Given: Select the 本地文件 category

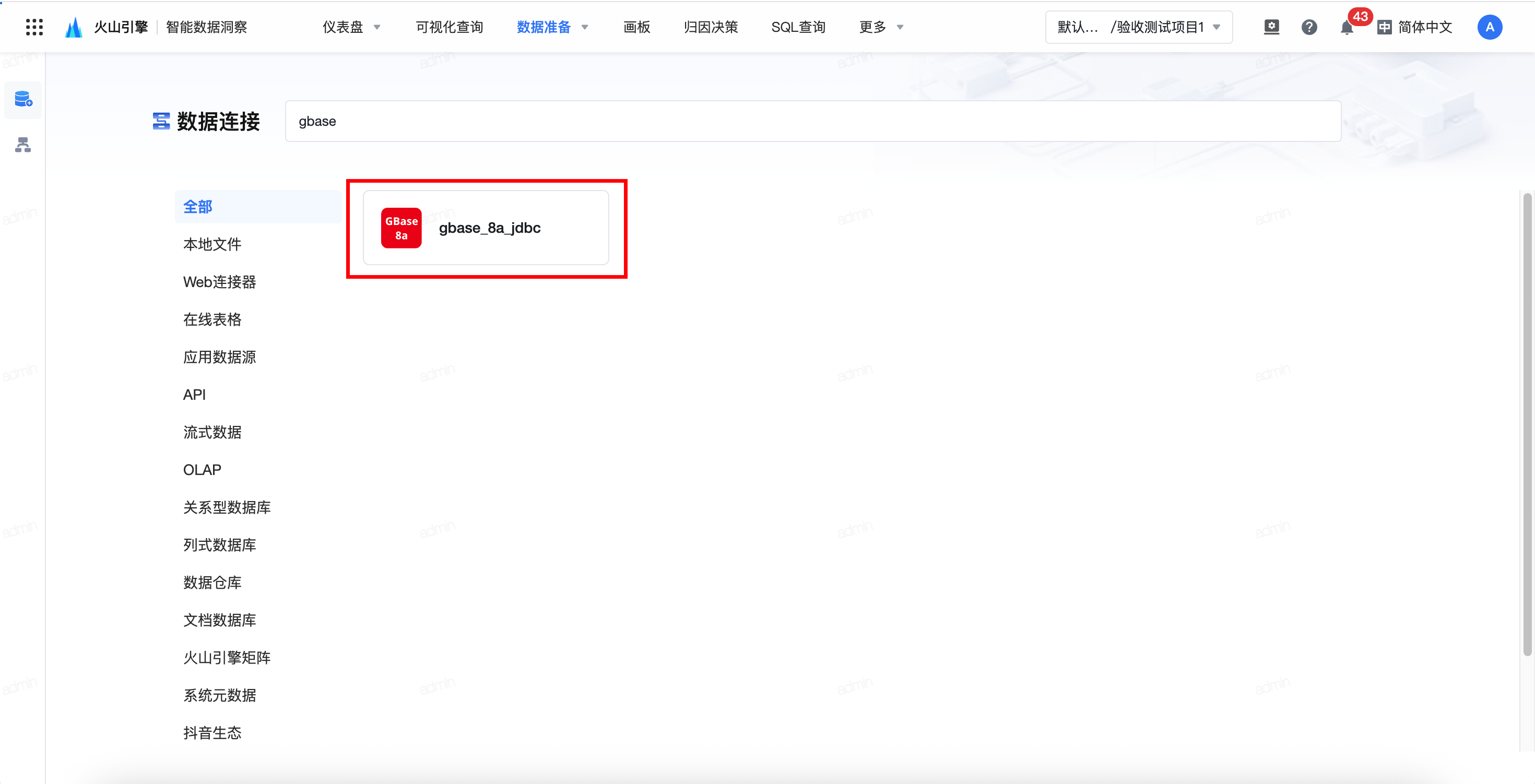Looking at the screenshot, I should tap(212, 244).
